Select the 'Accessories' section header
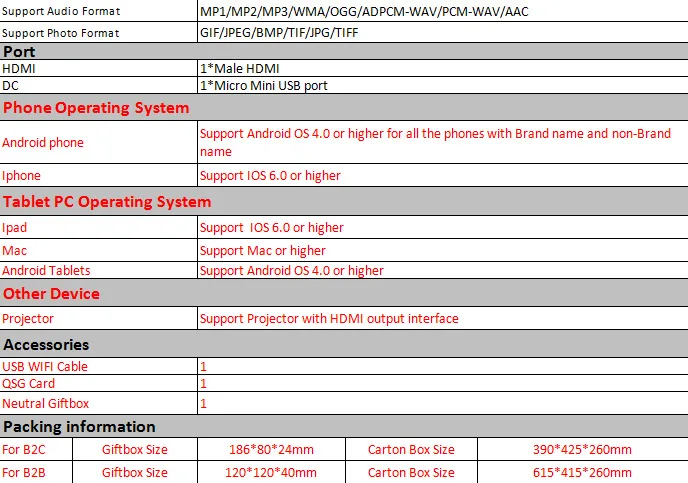688x483 pixels. click(x=46, y=345)
